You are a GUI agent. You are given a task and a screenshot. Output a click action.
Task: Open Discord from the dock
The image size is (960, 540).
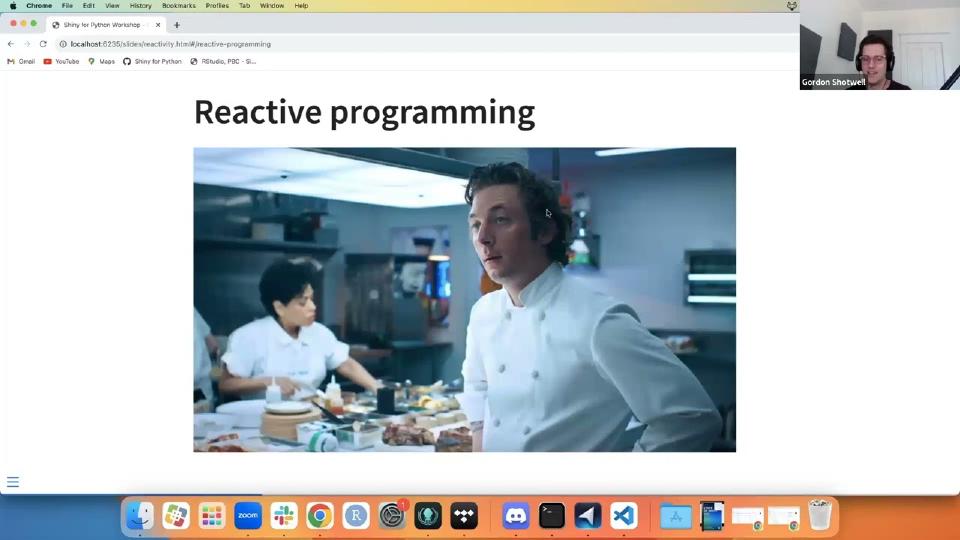click(516, 516)
